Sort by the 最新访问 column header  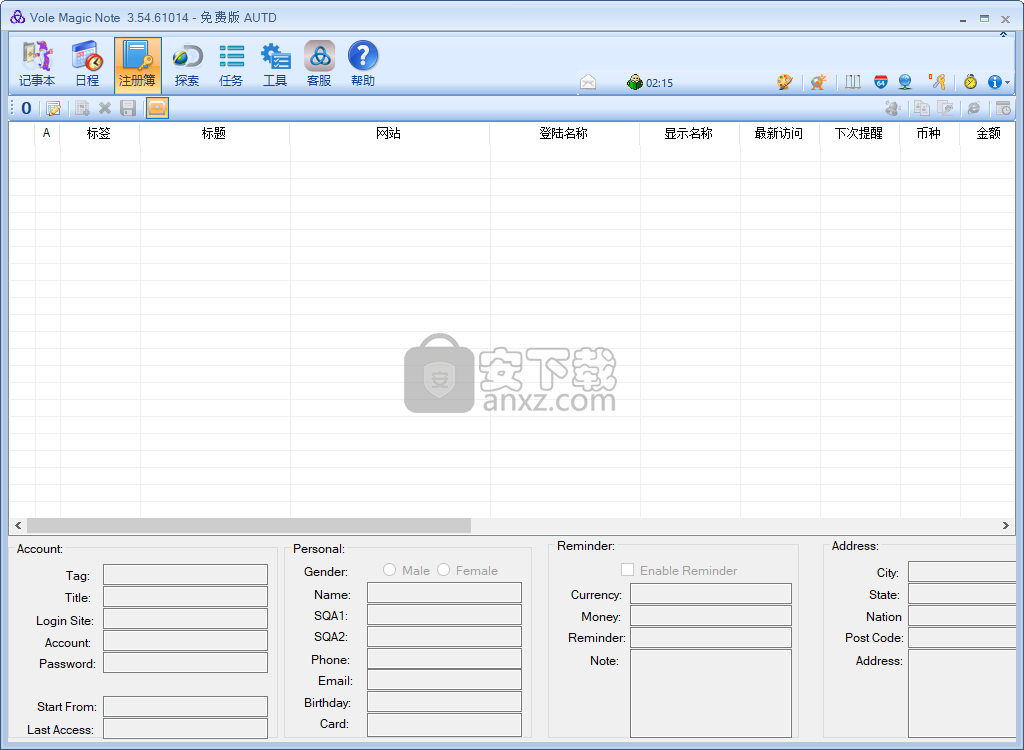coord(779,133)
